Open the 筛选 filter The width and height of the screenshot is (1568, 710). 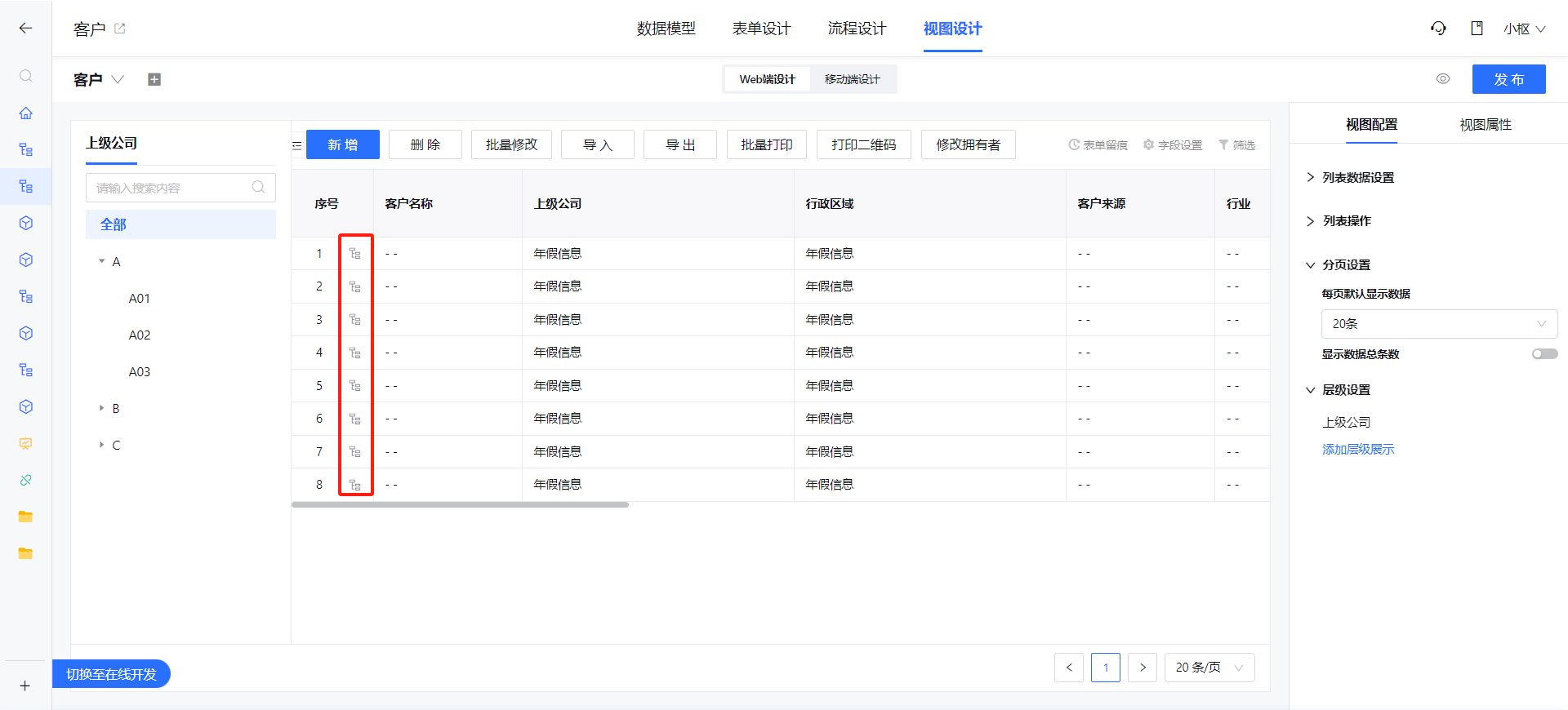(1236, 145)
